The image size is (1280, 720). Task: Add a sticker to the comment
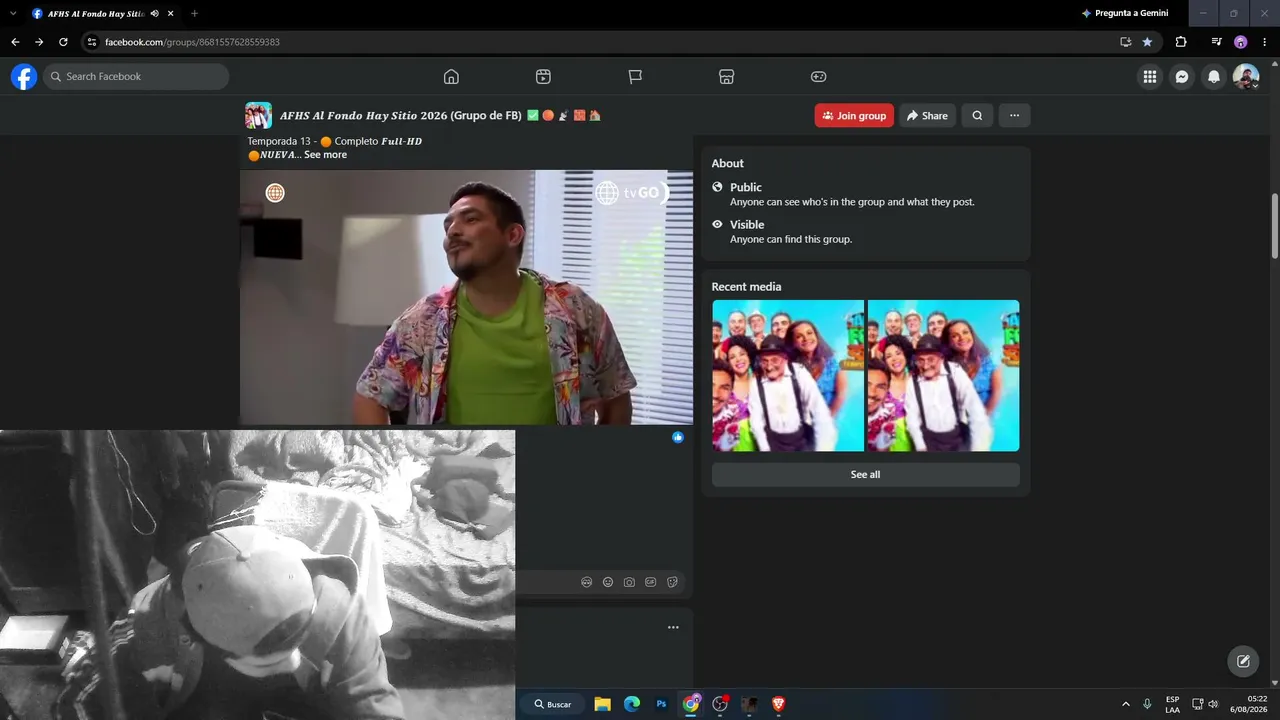(x=672, y=582)
